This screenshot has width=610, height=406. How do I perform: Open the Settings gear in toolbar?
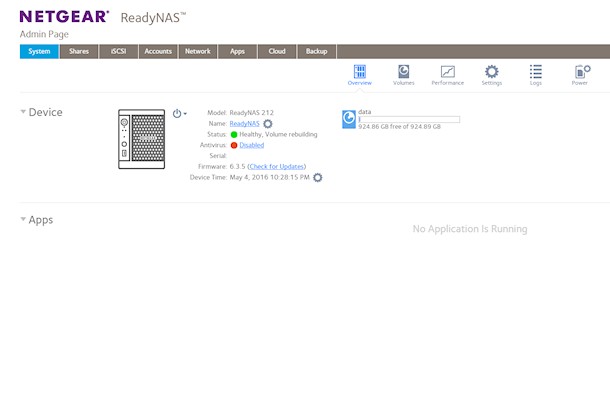pos(491,74)
